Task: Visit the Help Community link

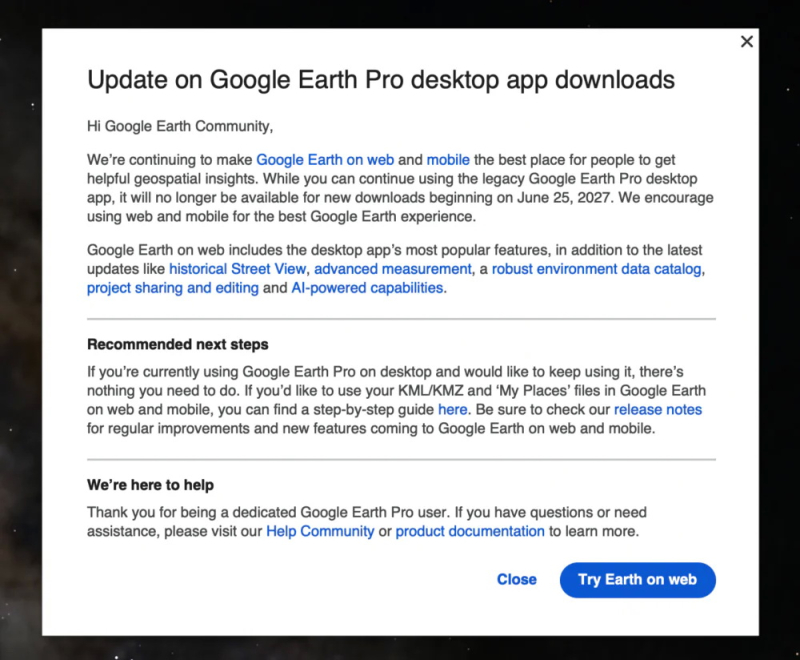Action: point(320,531)
